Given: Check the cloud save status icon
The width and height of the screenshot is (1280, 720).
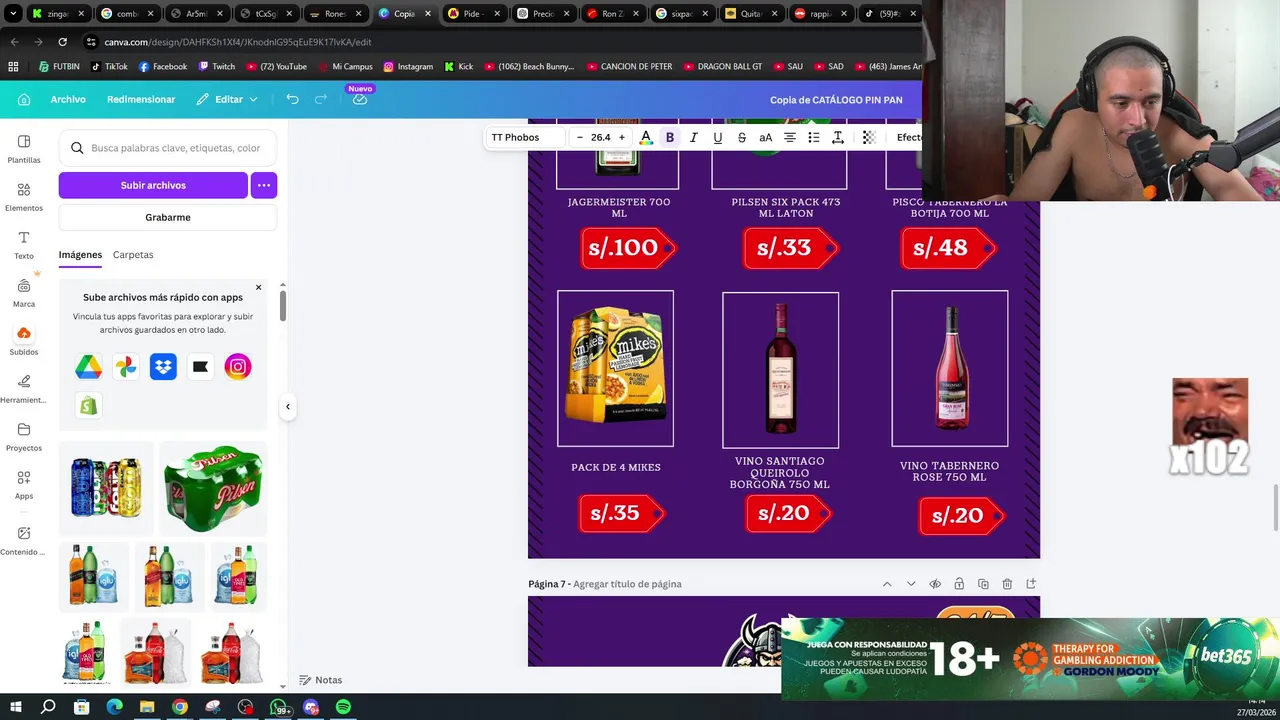Looking at the screenshot, I should (x=360, y=99).
